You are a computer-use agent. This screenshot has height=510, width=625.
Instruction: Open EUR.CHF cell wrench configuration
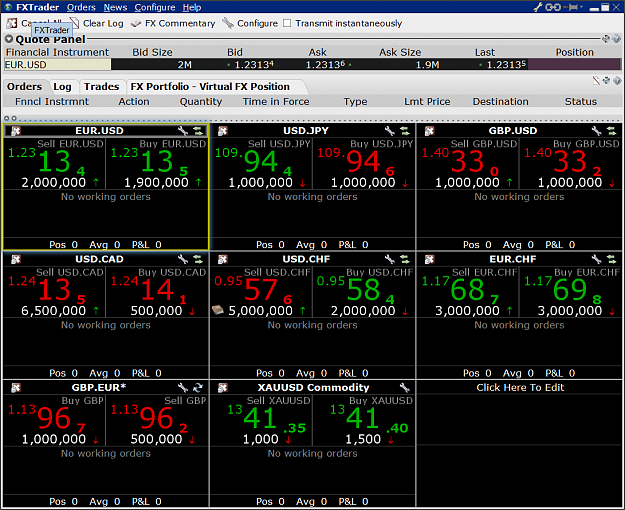pyautogui.click(x=596, y=259)
